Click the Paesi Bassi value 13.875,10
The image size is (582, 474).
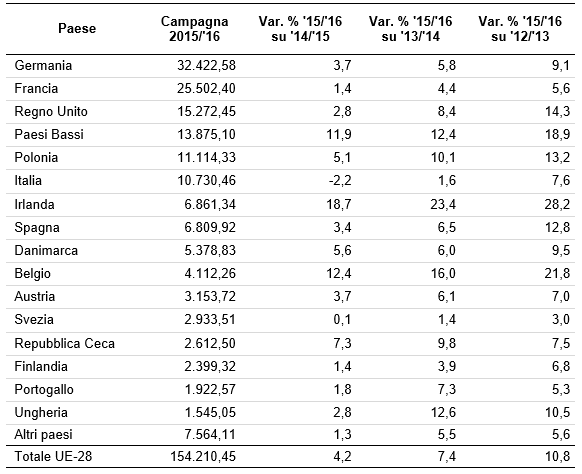point(206,135)
